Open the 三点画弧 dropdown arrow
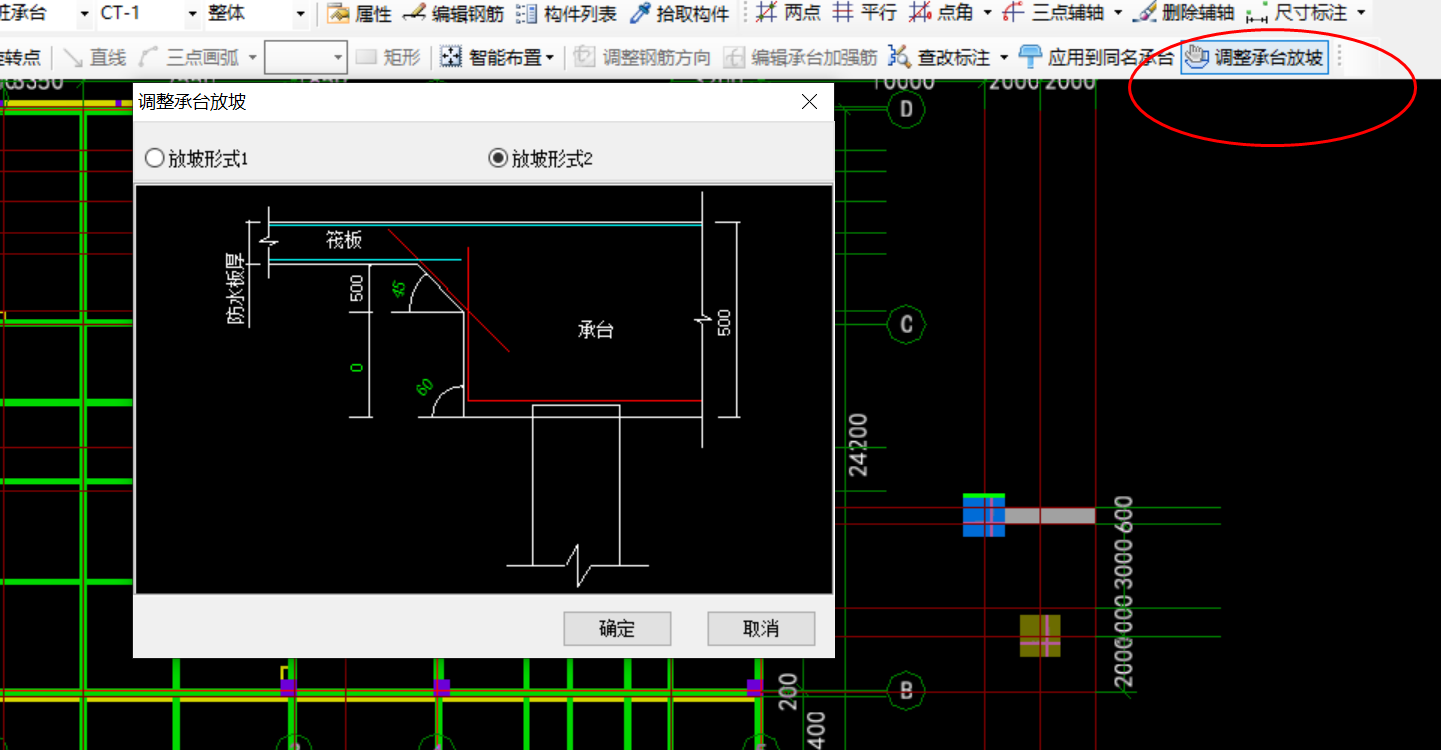1441x750 pixels. click(252, 57)
